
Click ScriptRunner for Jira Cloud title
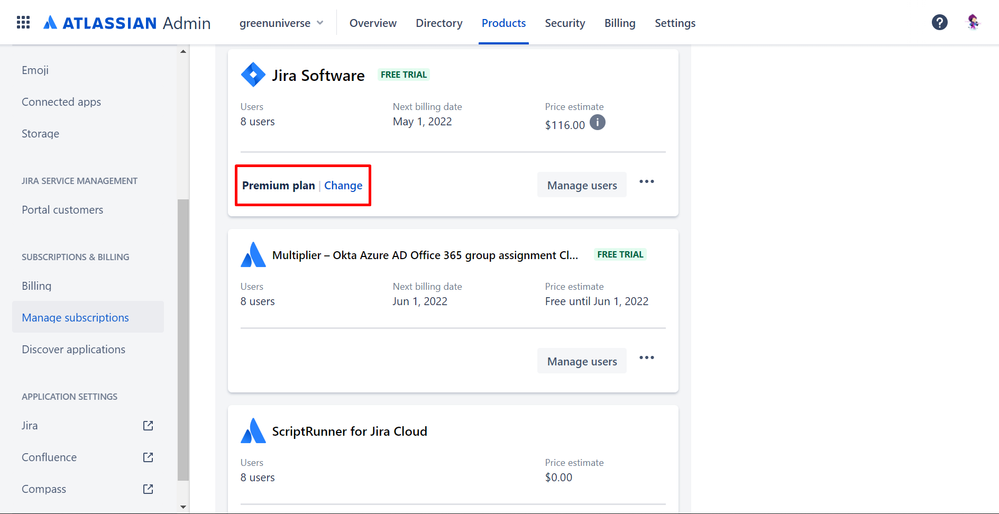[350, 431]
